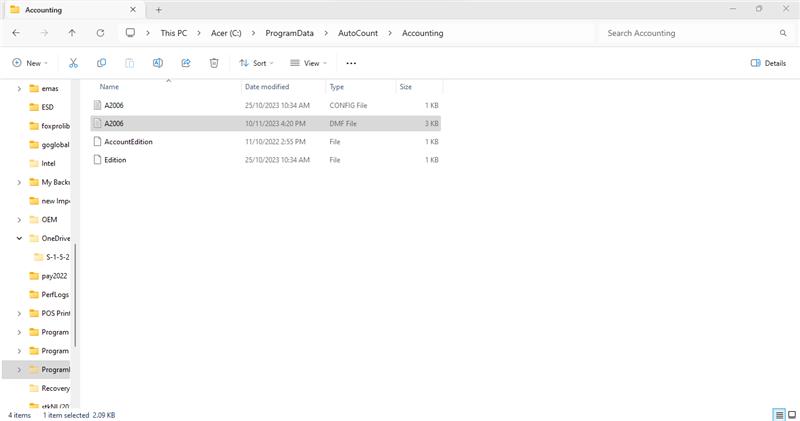Click the Share icon in toolbar
Viewport: 800px width, 421px height.
[186, 63]
